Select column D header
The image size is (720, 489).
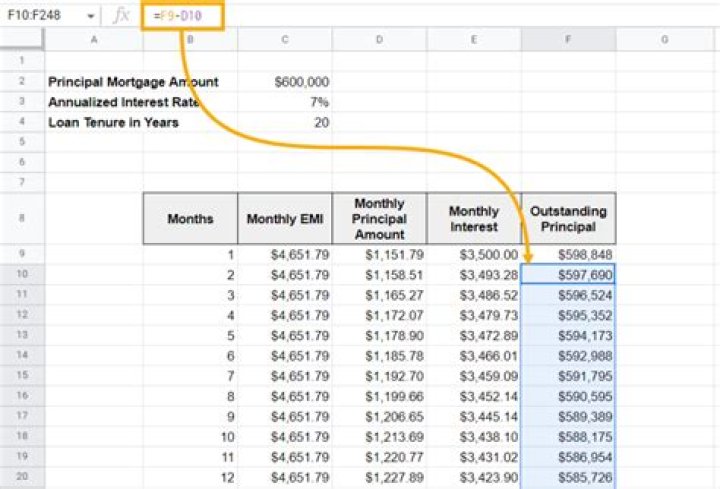coord(379,39)
